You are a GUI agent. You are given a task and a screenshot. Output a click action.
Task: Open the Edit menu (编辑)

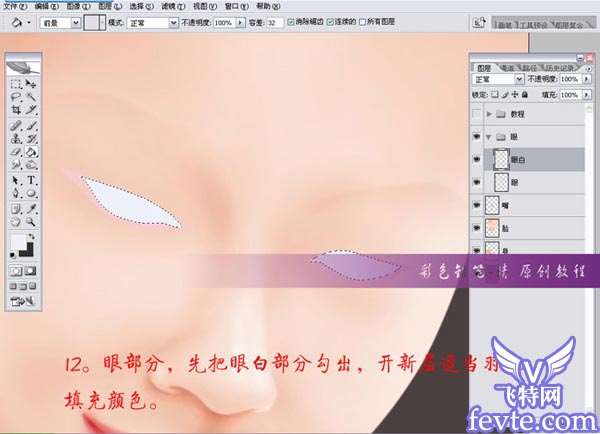click(47, 7)
